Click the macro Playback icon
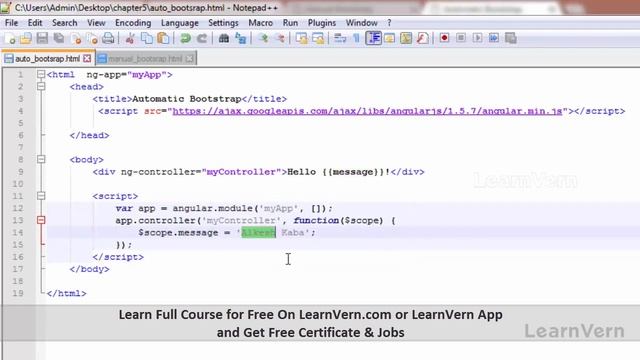This screenshot has height=360, width=640. [x=477, y=38]
